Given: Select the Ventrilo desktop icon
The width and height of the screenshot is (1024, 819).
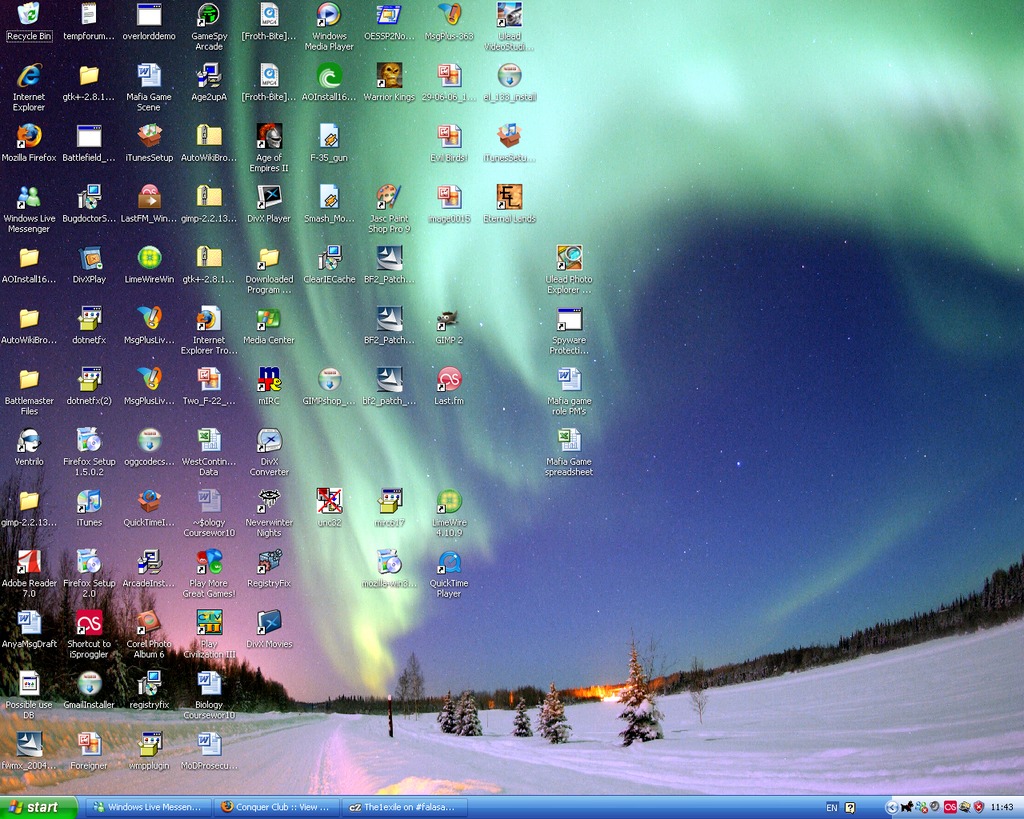Looking at the screenshot, I should [28, 441].
